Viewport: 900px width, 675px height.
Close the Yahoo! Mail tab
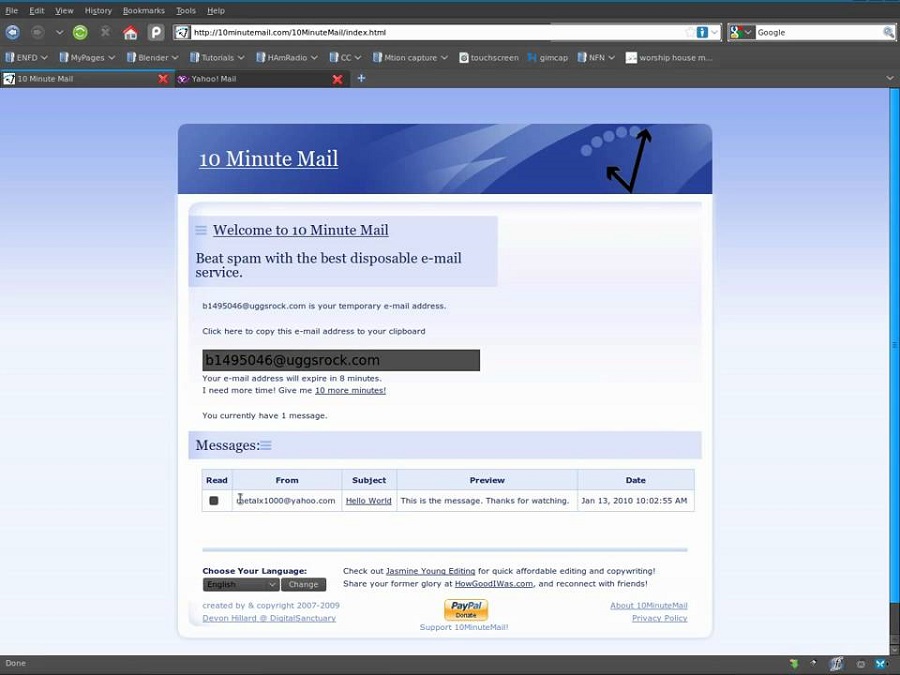point(337,79)
